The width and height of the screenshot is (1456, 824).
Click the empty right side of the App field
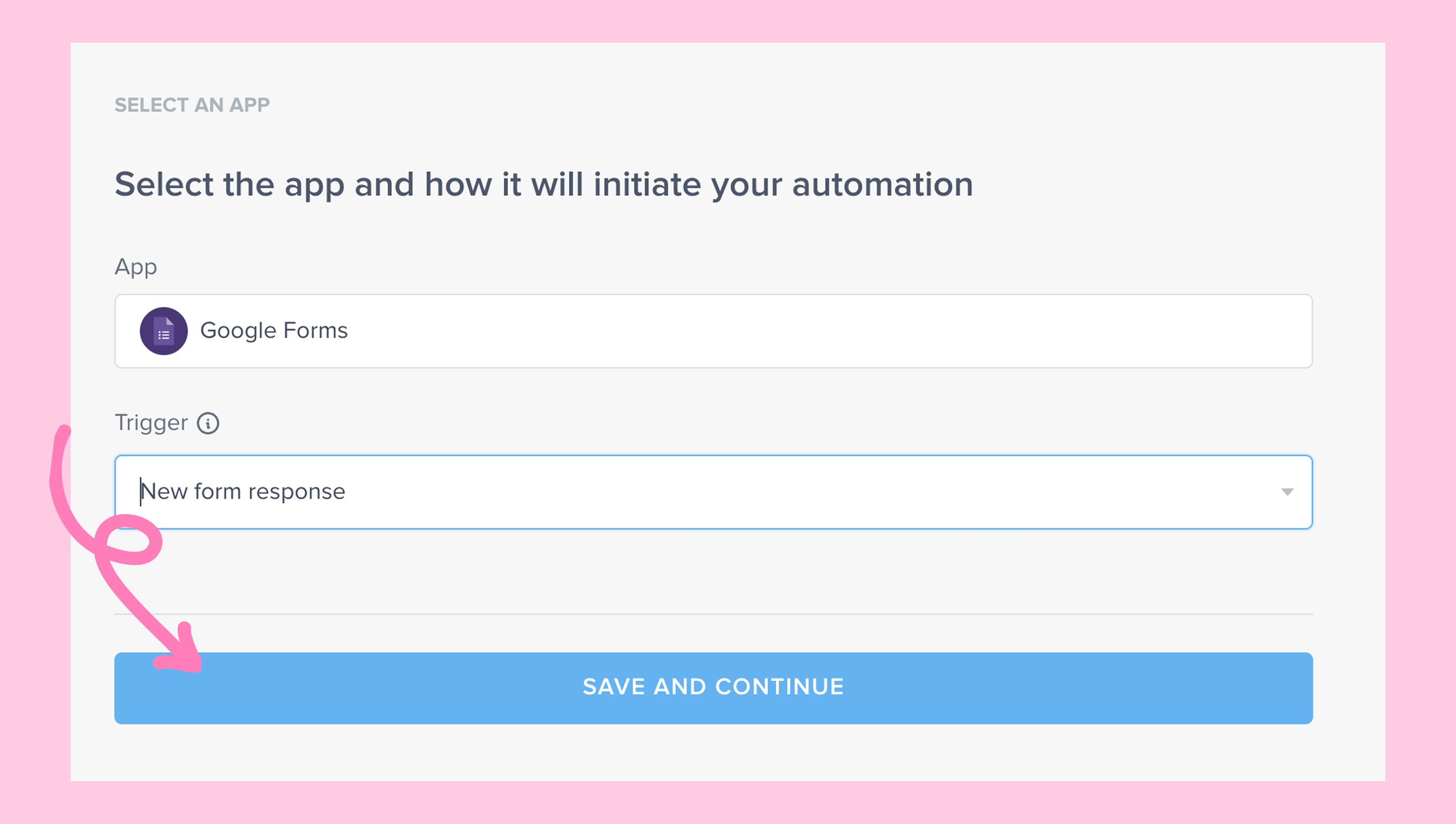pos(962,331)
